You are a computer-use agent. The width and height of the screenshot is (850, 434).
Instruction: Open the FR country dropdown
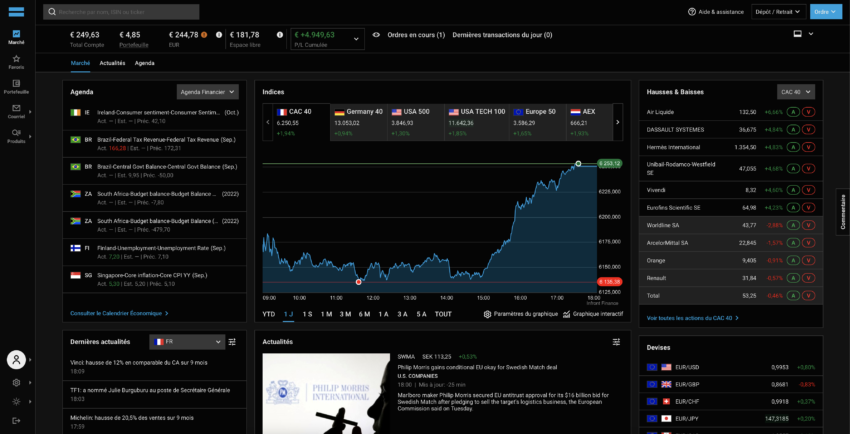pos(187,342)
